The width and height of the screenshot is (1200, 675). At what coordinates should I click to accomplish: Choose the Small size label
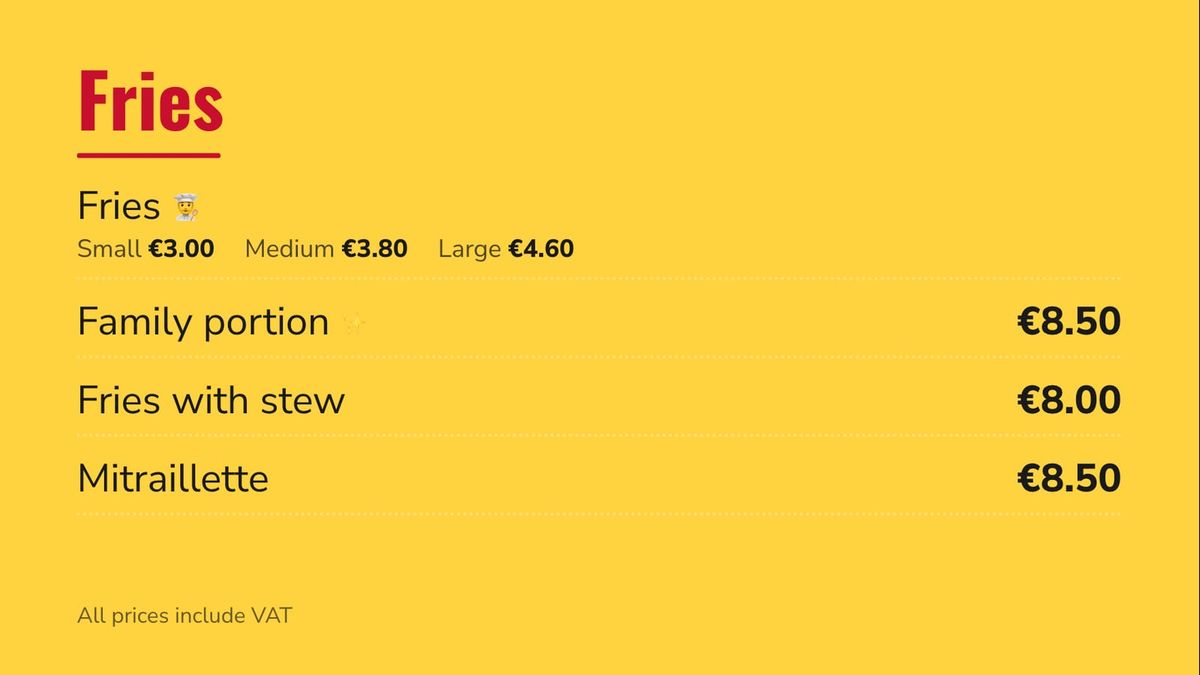point(109,248)
